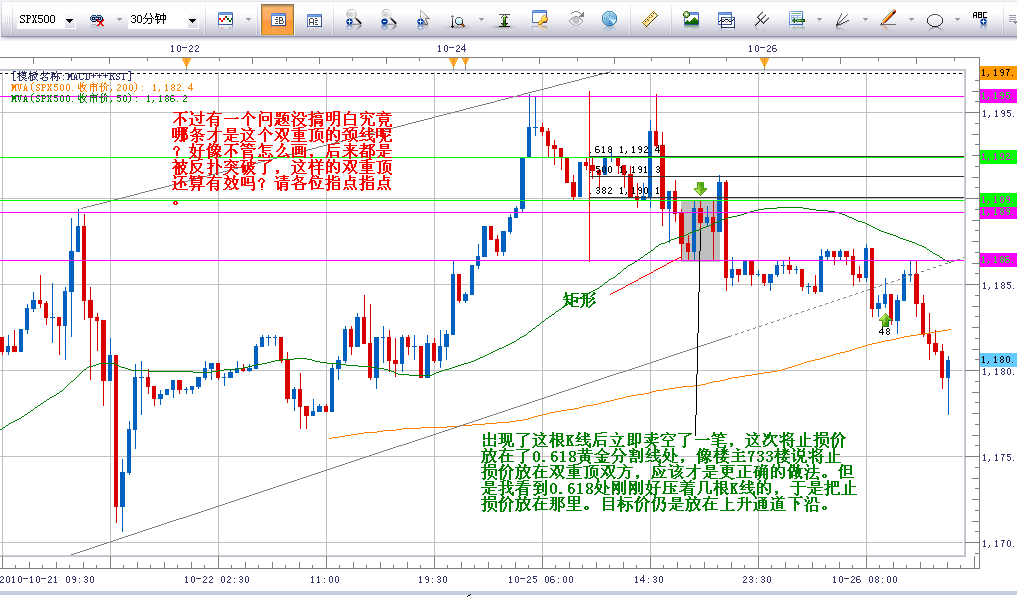Select the pitchfork drawing tool
This screenshot has width=1017, height=597.
[762, 20]
